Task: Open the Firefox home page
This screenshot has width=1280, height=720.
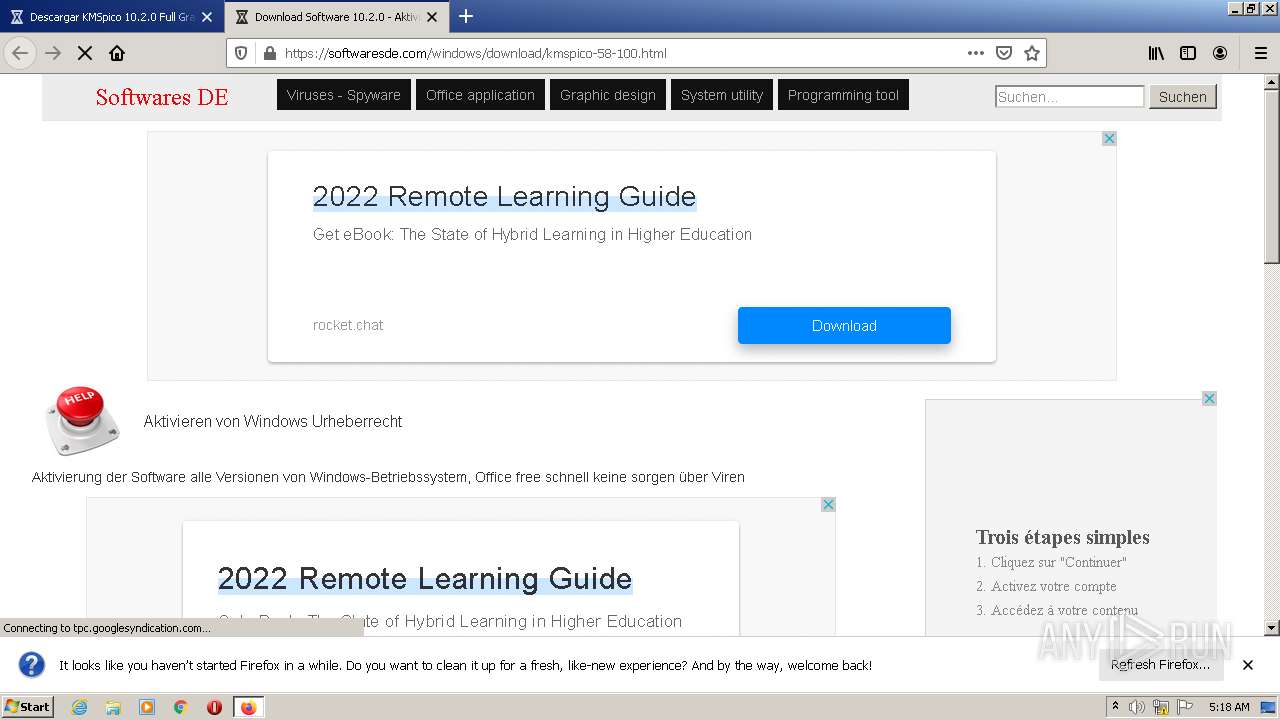Action: [x=117, y=53]
